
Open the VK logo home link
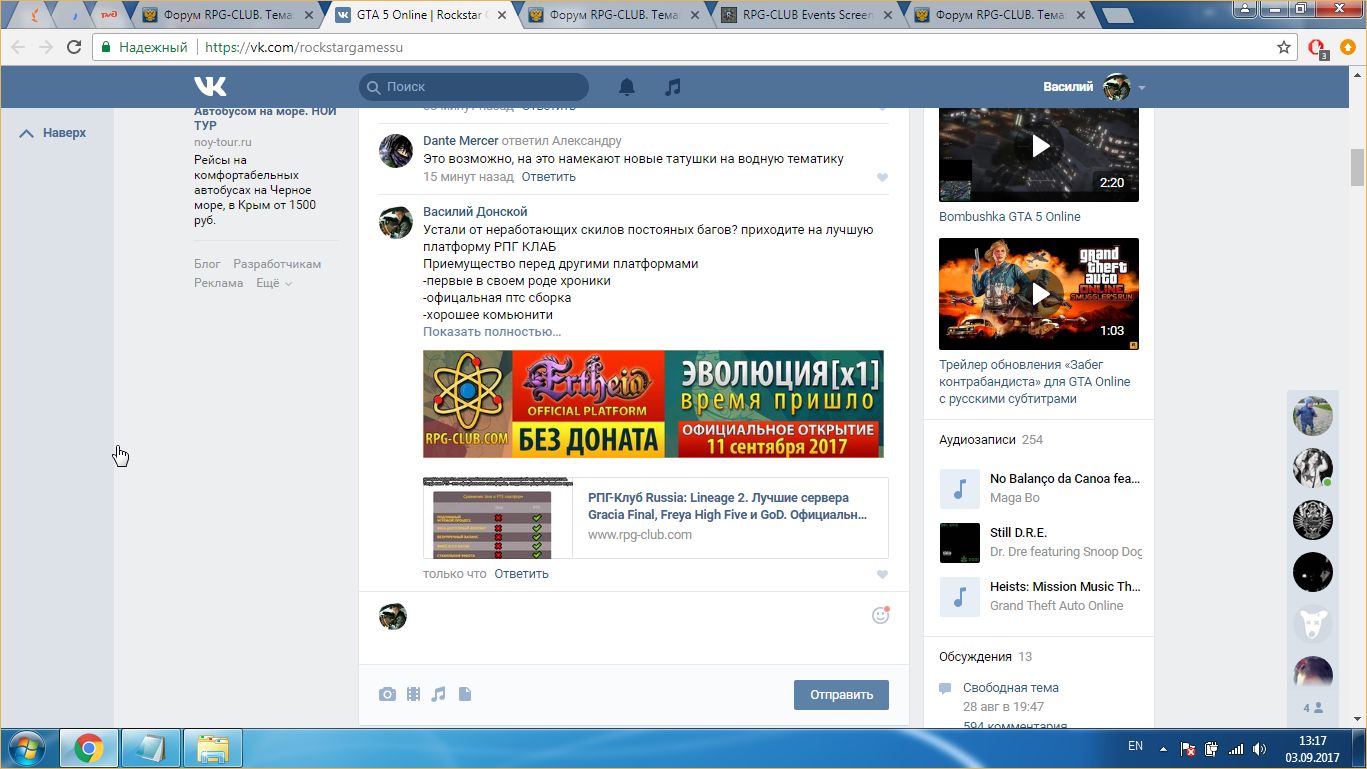click(x=210, y=87)
